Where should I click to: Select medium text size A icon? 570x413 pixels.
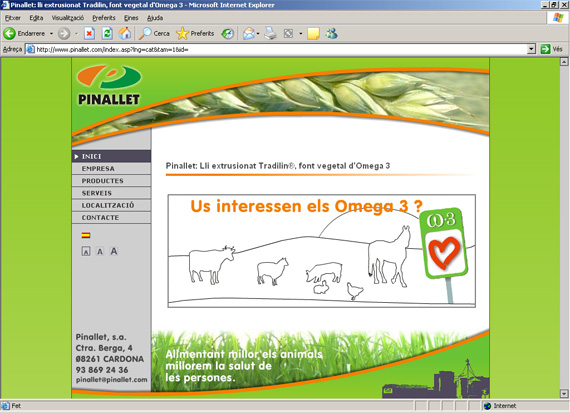point(100,251)
